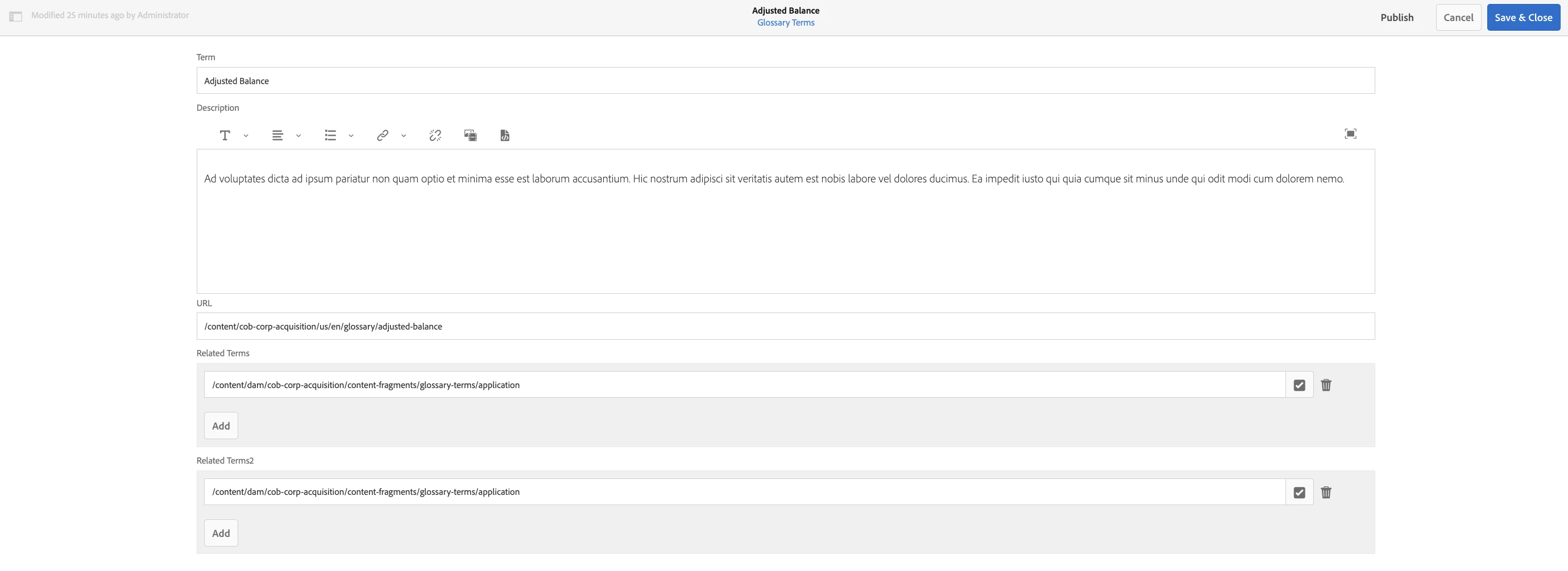Image resolution: width=1568 pixels, height=571 pixels.
Task: Click the Related Terms path field
Action: 744,385
